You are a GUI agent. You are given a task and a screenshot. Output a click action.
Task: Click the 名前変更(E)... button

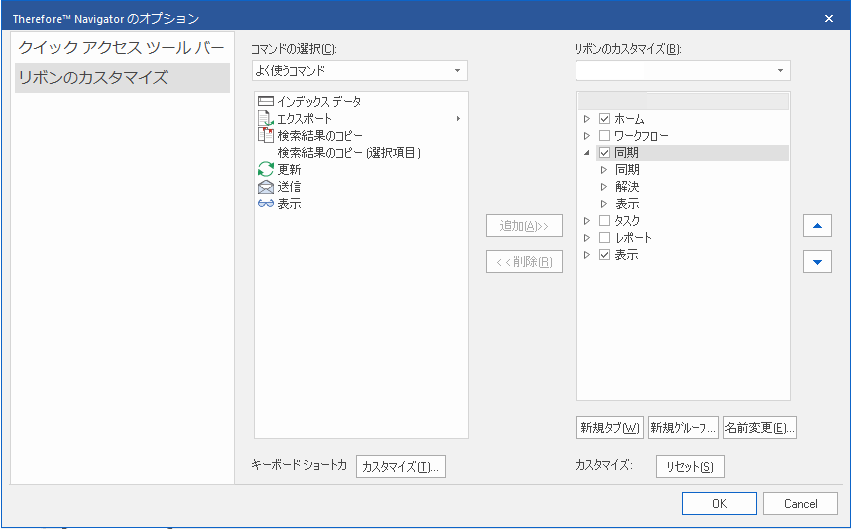click(x=760, y=428)
